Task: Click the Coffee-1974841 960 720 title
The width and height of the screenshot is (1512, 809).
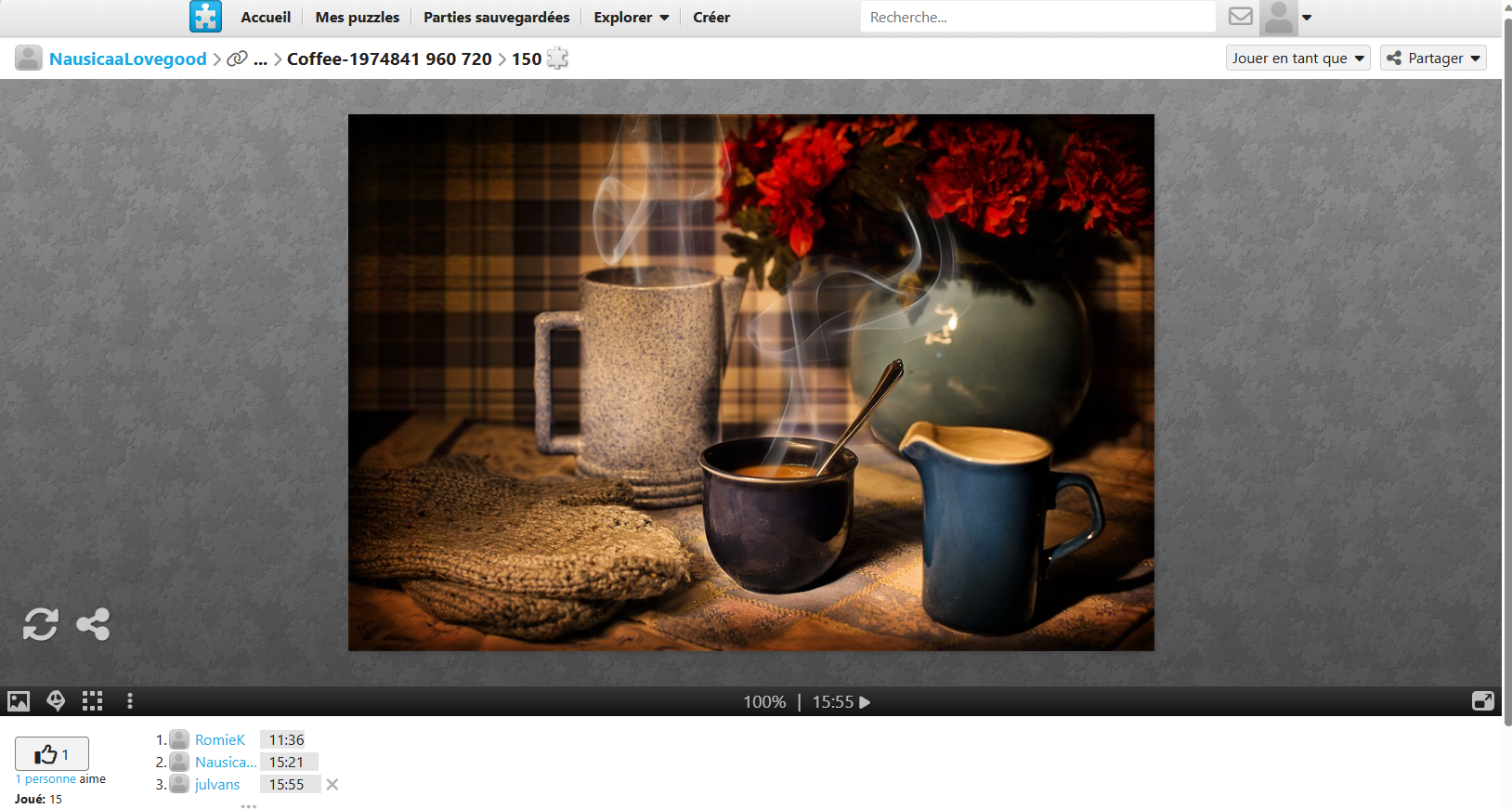Action: click(389, 59)
